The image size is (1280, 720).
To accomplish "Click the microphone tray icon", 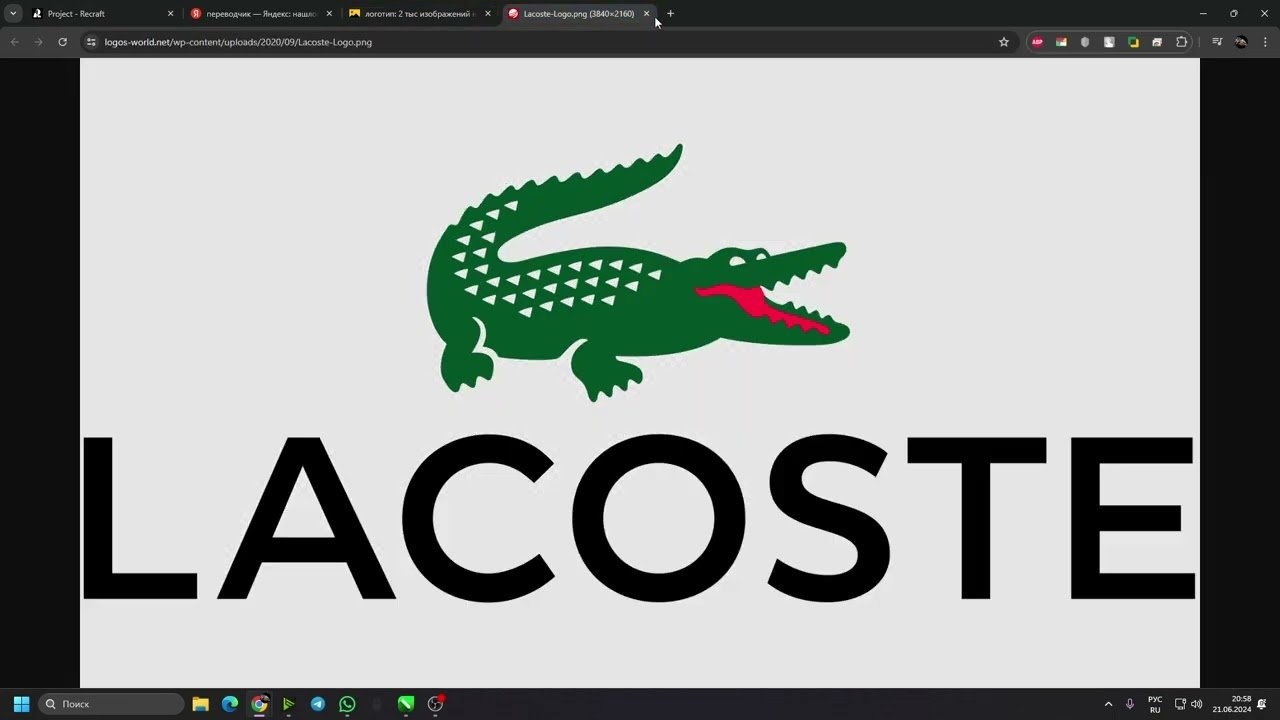I will coord(1130,704).
